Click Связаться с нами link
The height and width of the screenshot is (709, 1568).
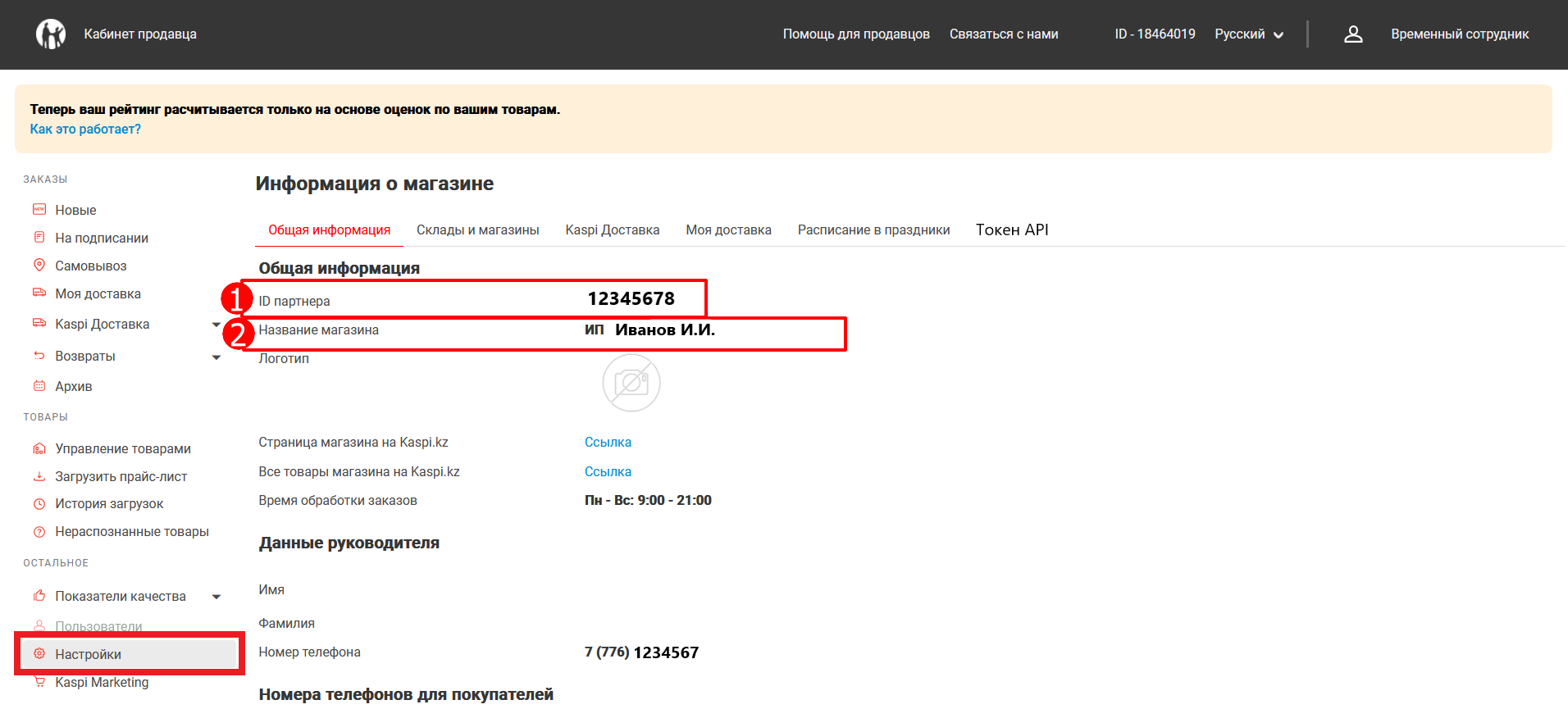(x=1004, y=34)
